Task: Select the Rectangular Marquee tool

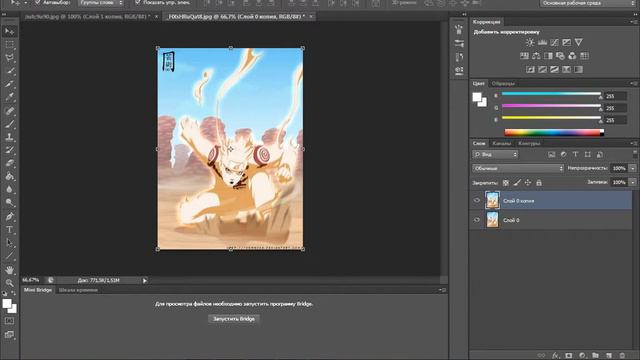Action: tap(10, 44)
